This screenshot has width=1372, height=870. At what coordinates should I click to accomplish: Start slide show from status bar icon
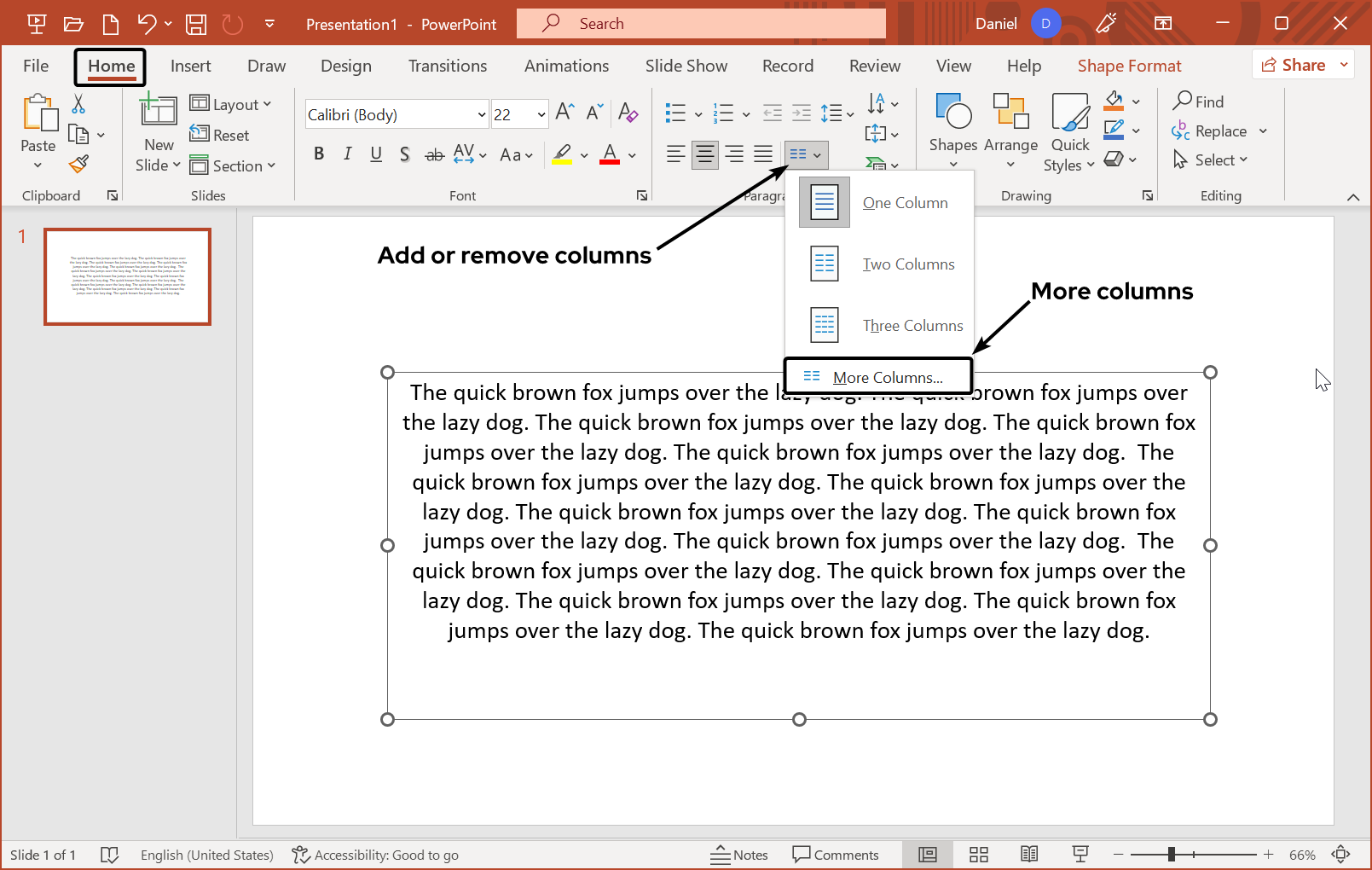[x=1080, y=855]
